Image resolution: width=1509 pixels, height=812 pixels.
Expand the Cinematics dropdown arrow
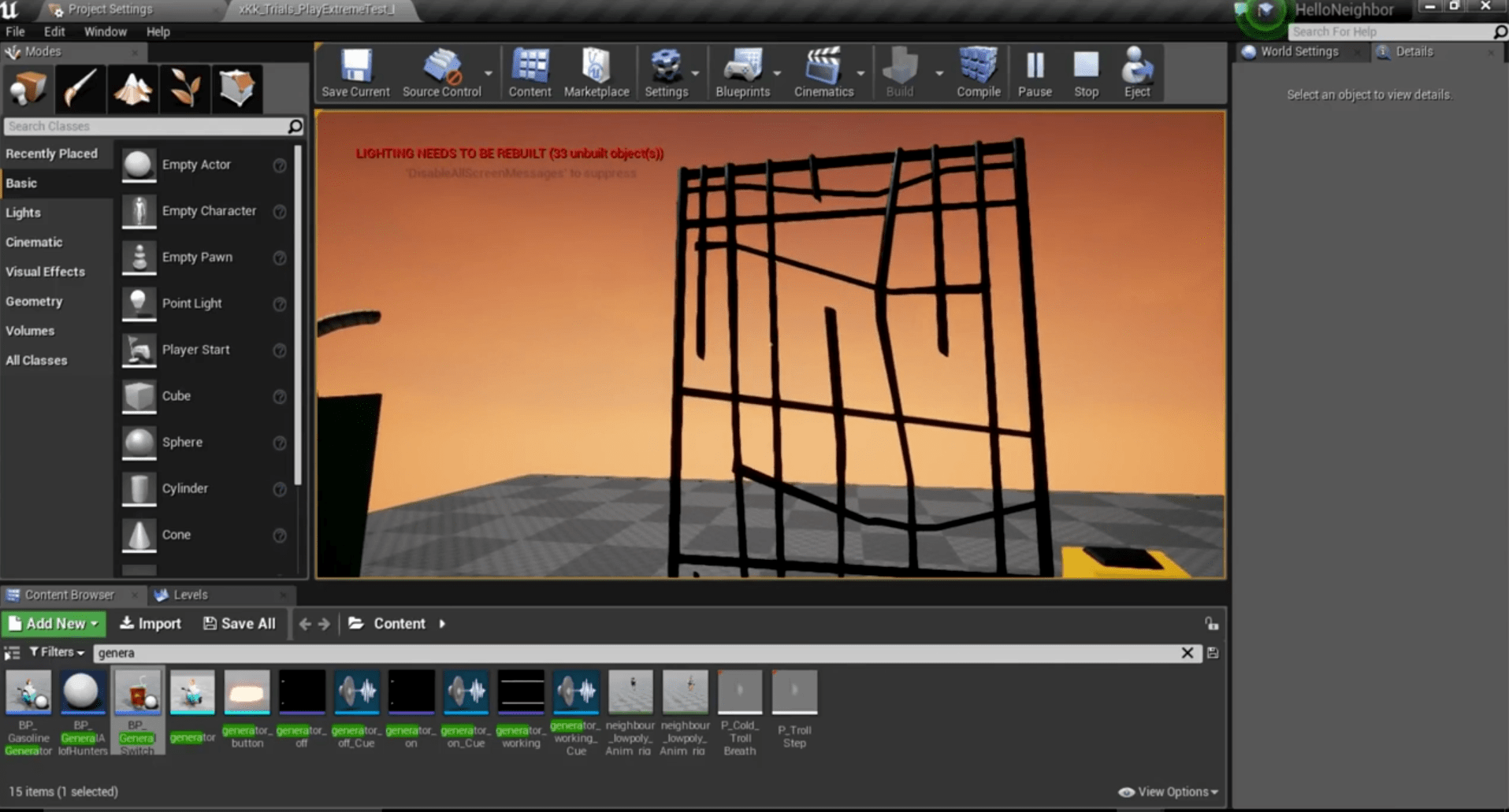click(x=860, y=73)
